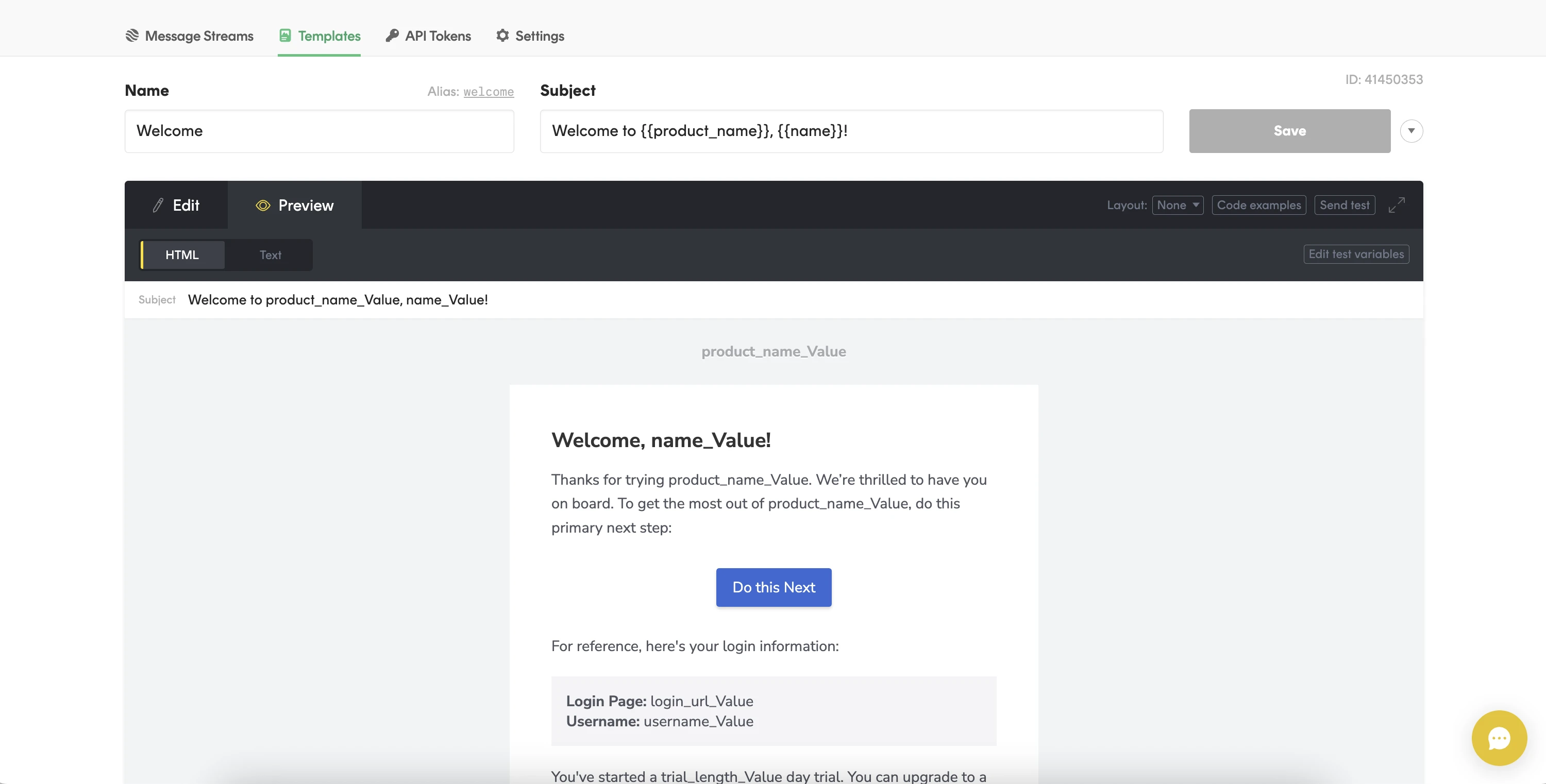
Task: Click the Send test button
Action: (1345, 205)
